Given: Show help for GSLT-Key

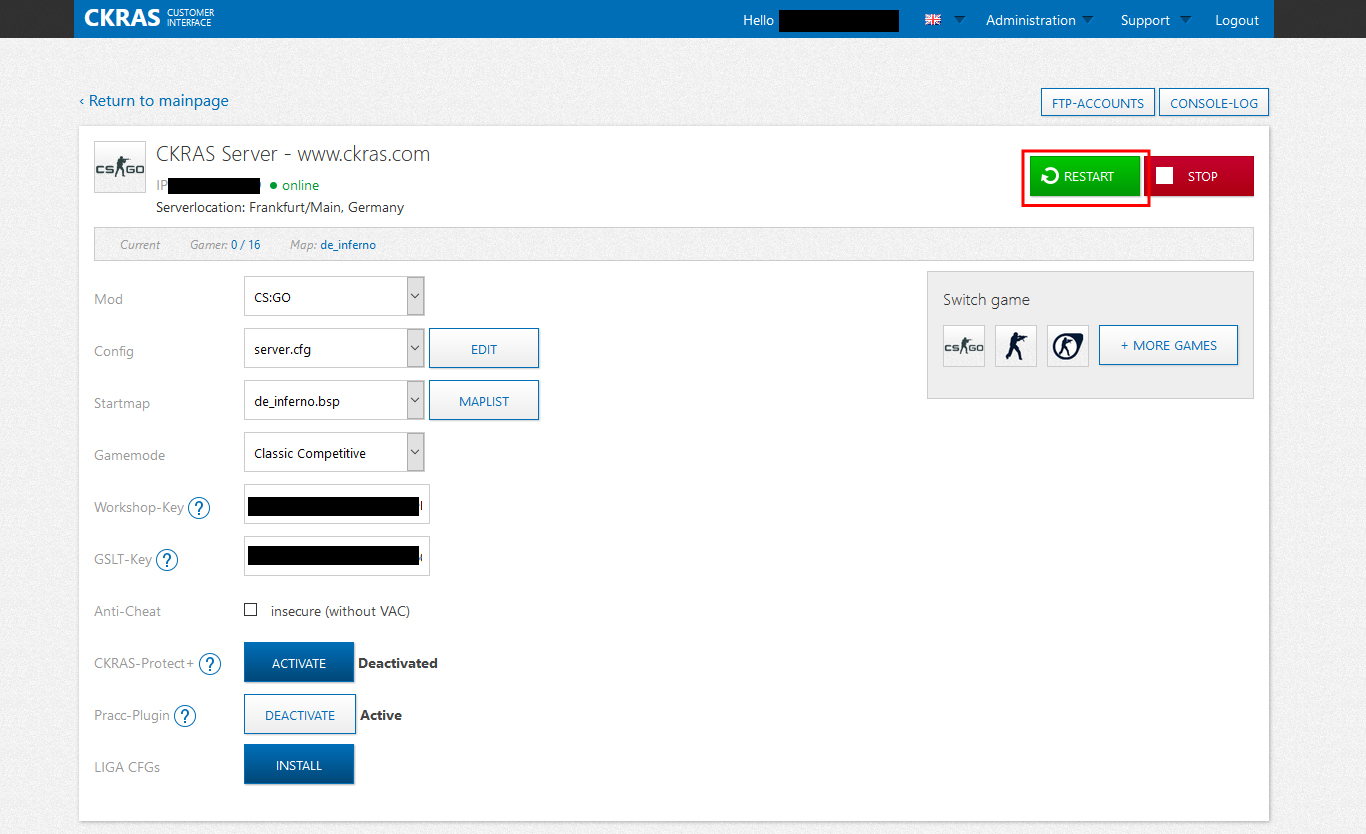Looking at the screenshot, I should pos(167,560).
